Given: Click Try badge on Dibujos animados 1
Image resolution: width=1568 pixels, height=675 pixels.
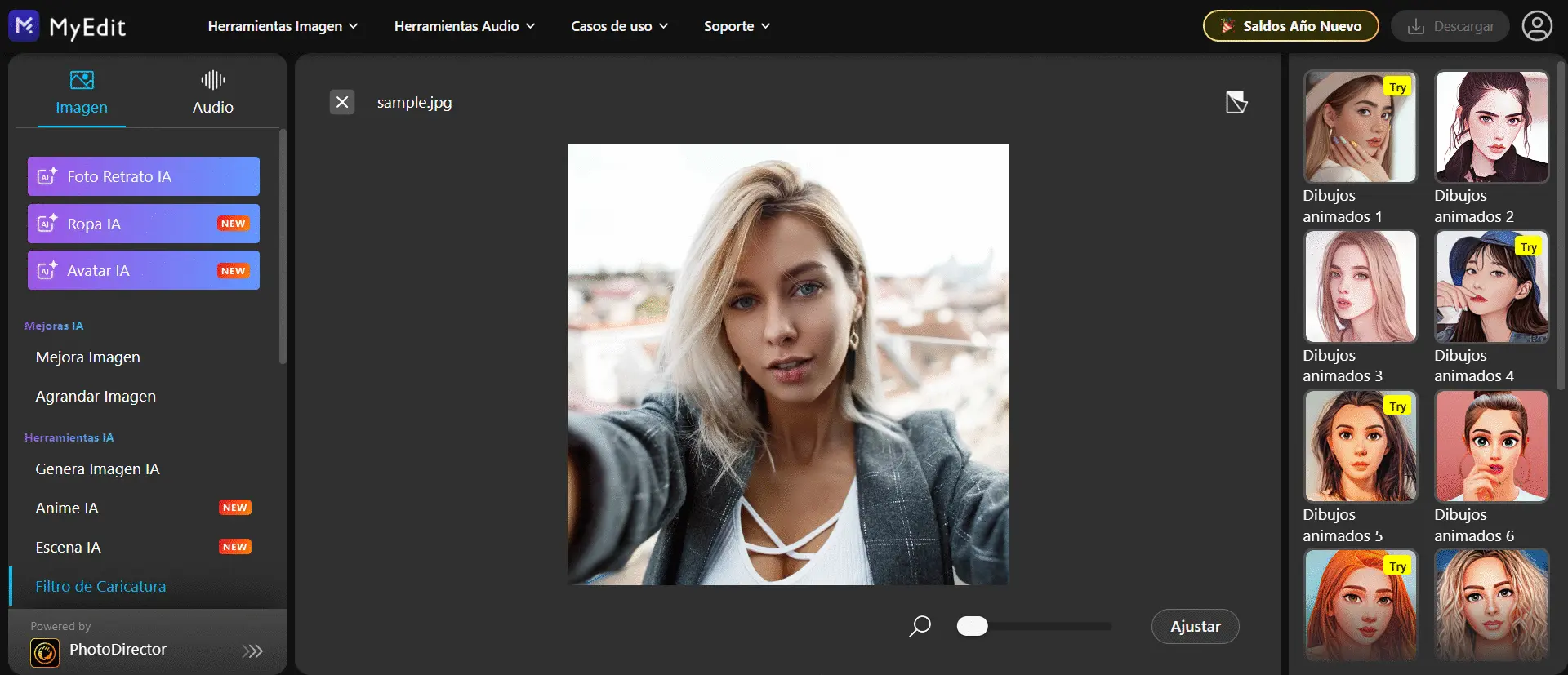Looking at the screenshot, I should tap(1398, 87).
